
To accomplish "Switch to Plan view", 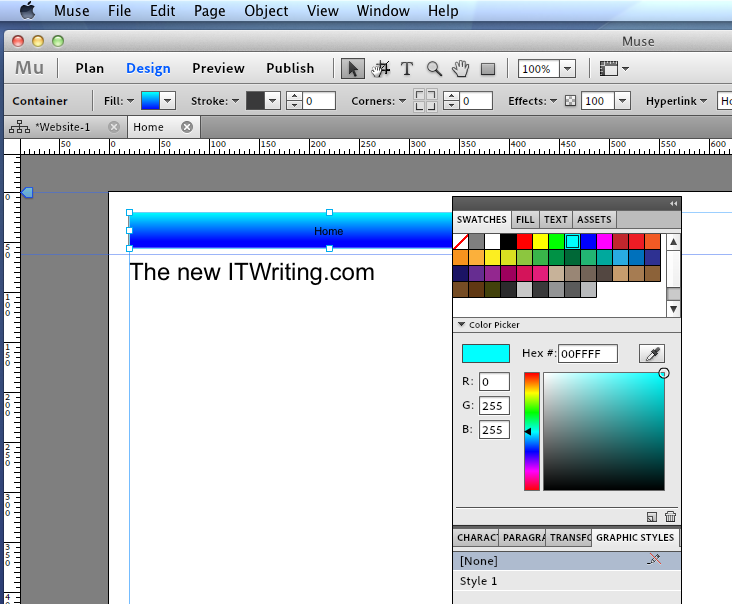I will [x=90, y=68].
